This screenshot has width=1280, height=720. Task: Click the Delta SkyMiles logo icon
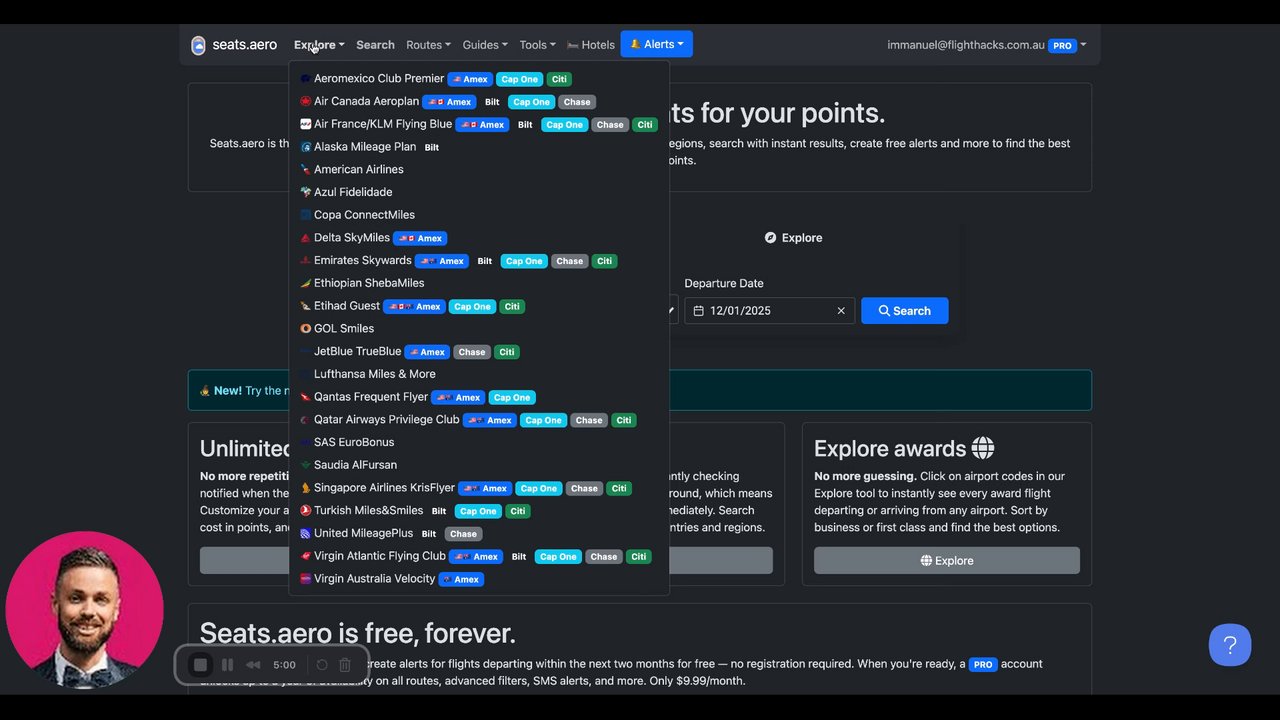tap(306, 238)
